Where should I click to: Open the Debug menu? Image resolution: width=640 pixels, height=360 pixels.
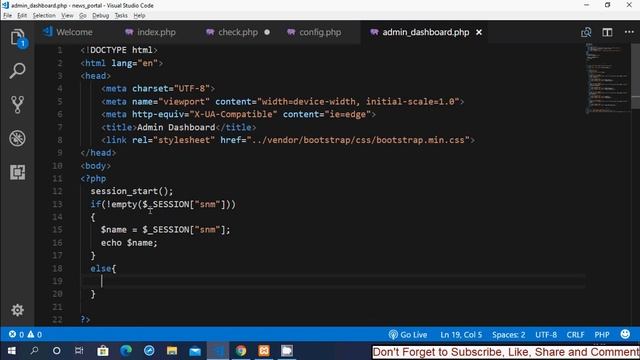pos(100,16)
